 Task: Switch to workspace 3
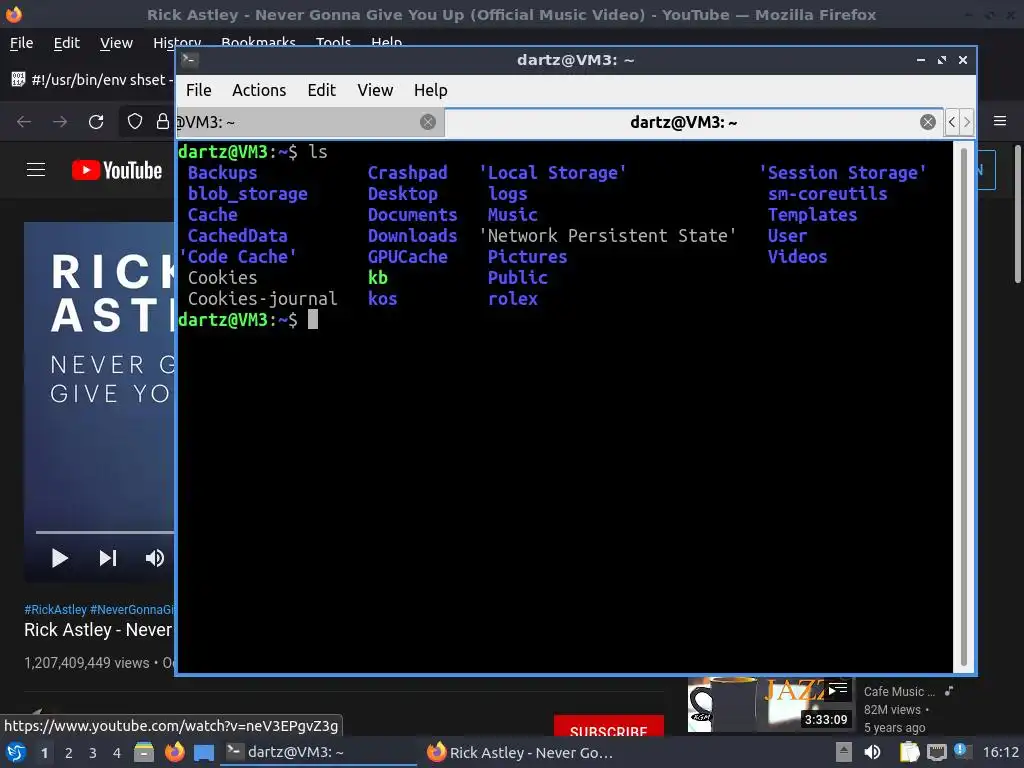(x=93, y=753)
